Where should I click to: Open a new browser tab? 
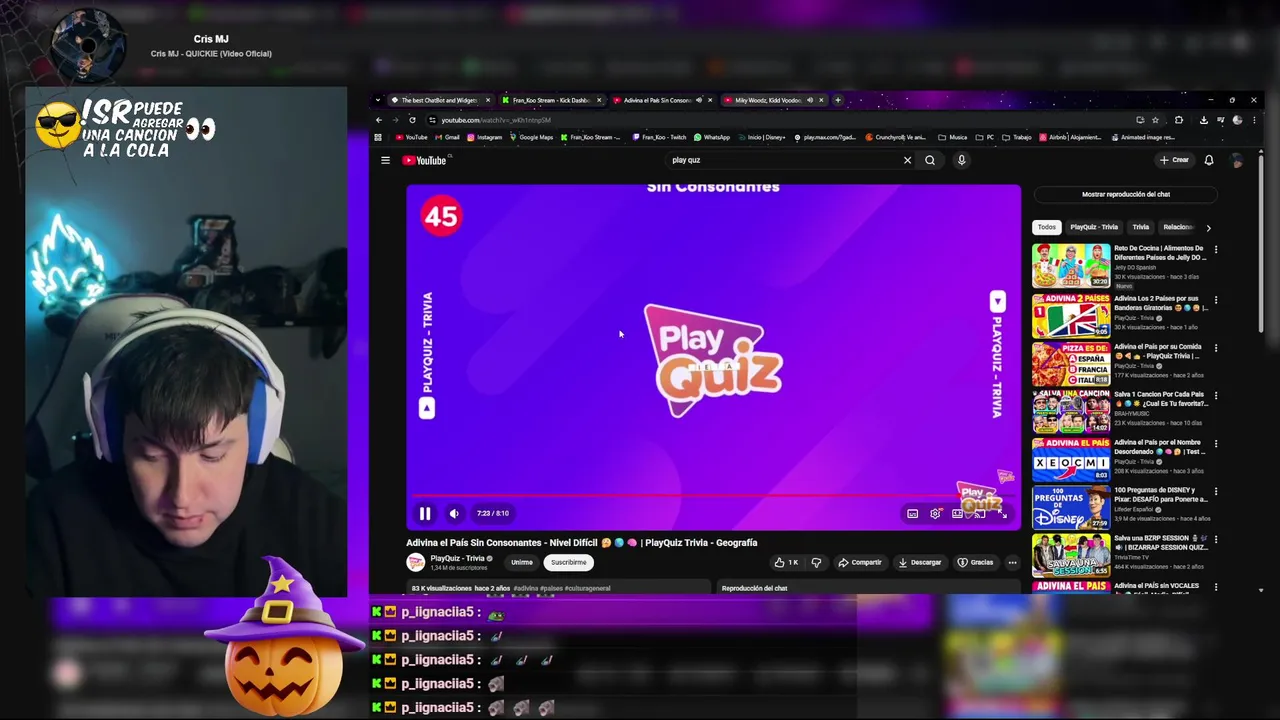[838, 100]
